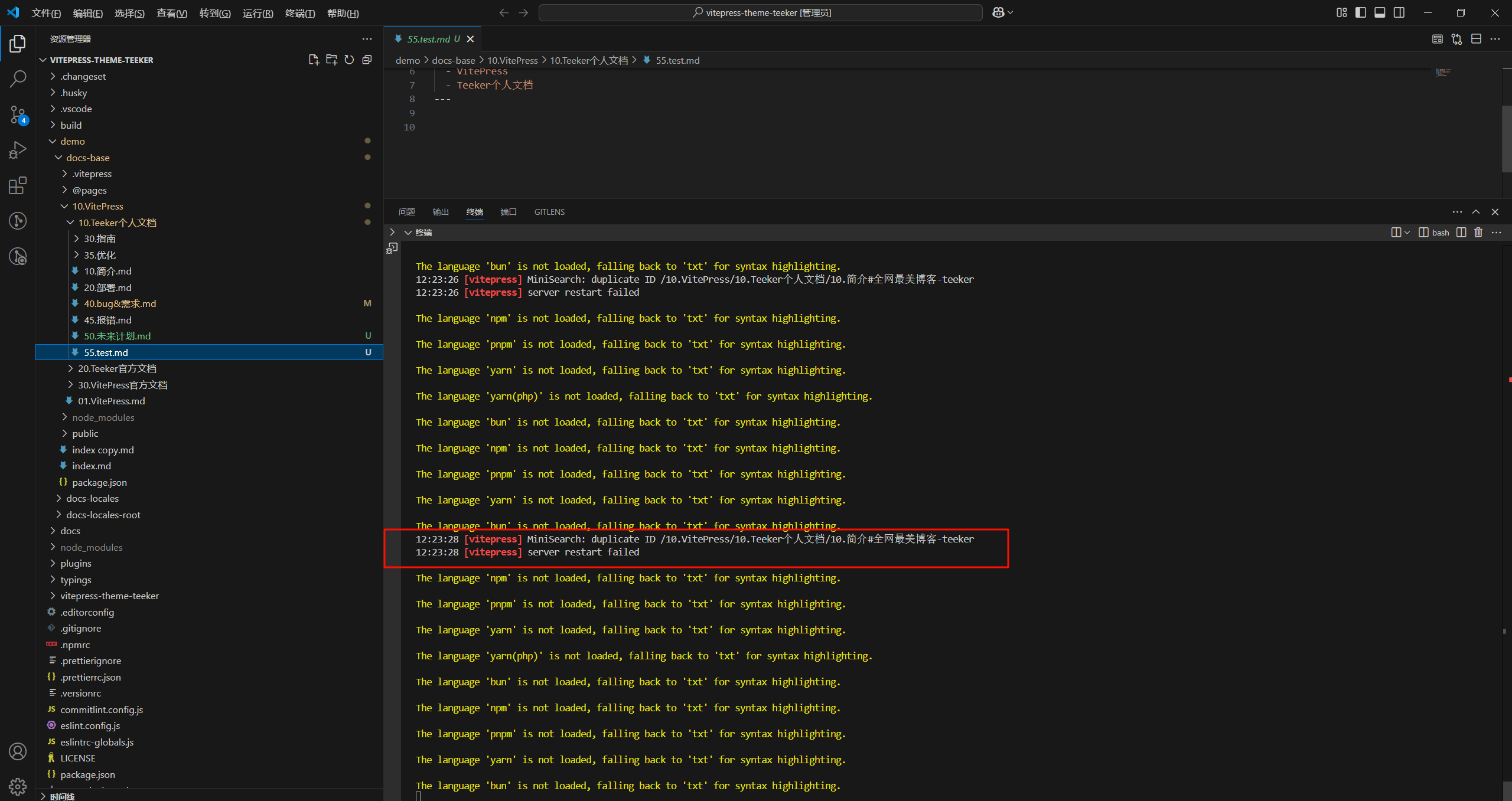Screen dimensions: 1512x801
Task: Open the 终端(T) menu
Action: pos(300,13)
